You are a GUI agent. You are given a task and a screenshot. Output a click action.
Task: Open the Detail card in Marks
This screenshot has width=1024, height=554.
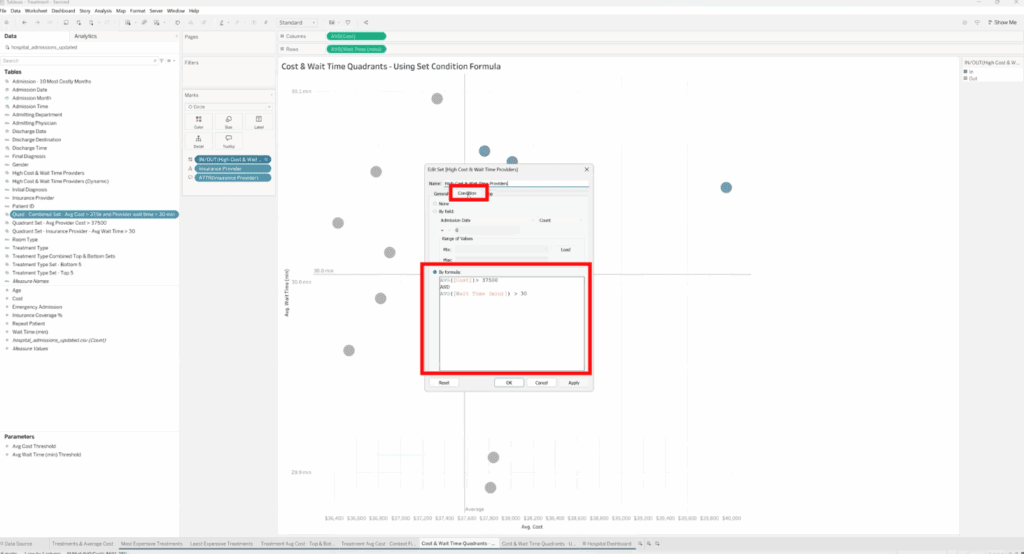coord(199,141)
